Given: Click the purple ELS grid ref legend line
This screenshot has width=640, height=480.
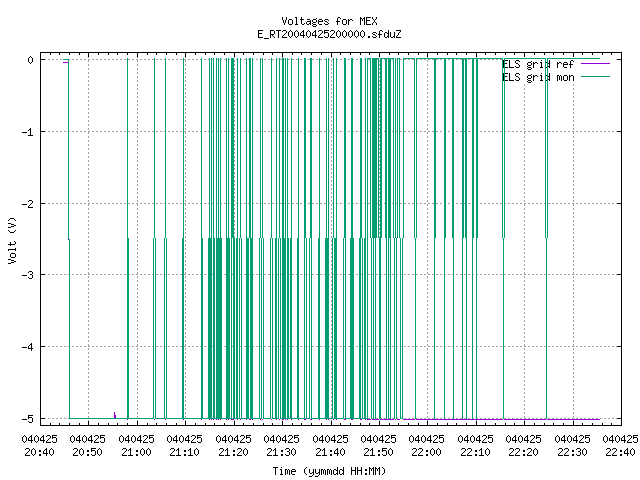Looking at the screenshot, I should (595, 64).
